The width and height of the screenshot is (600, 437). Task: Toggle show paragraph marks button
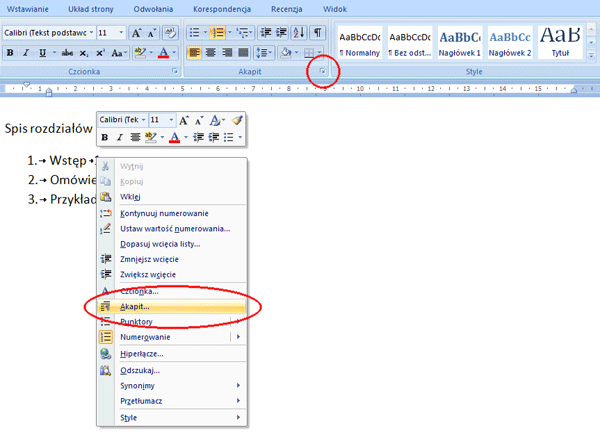pyautogui.click(x=318, y=33)
